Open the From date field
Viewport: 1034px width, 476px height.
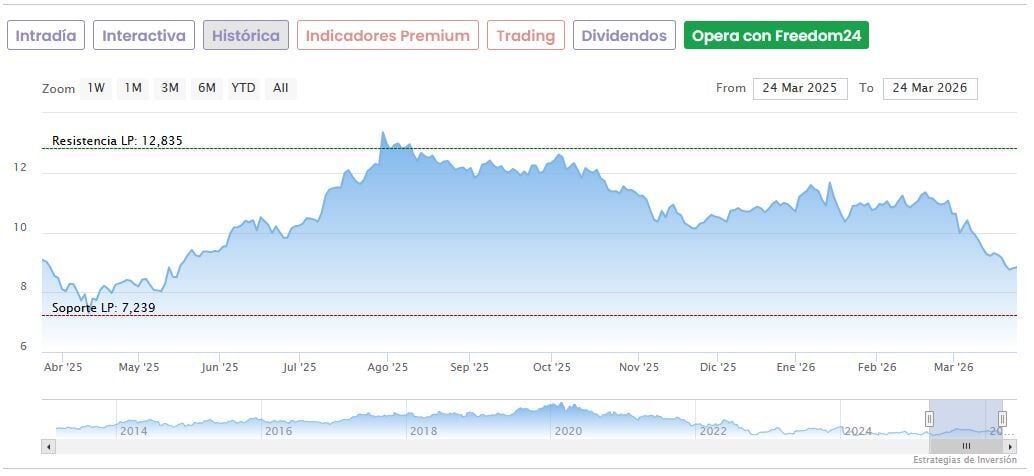800,88
